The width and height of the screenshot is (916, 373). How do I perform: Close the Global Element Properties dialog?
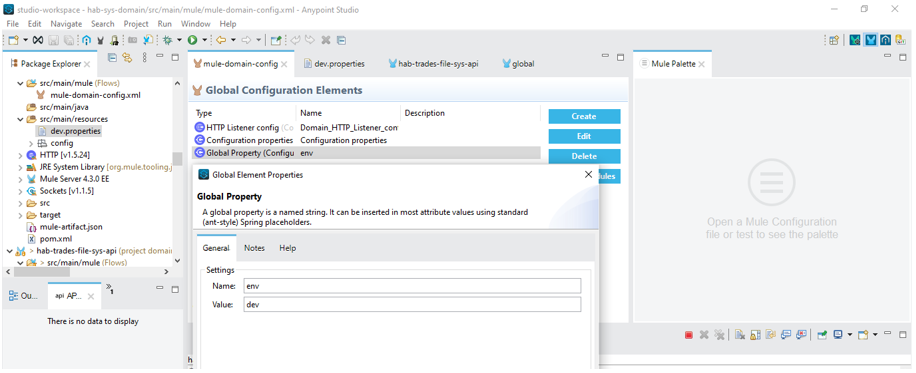point(588,174)
